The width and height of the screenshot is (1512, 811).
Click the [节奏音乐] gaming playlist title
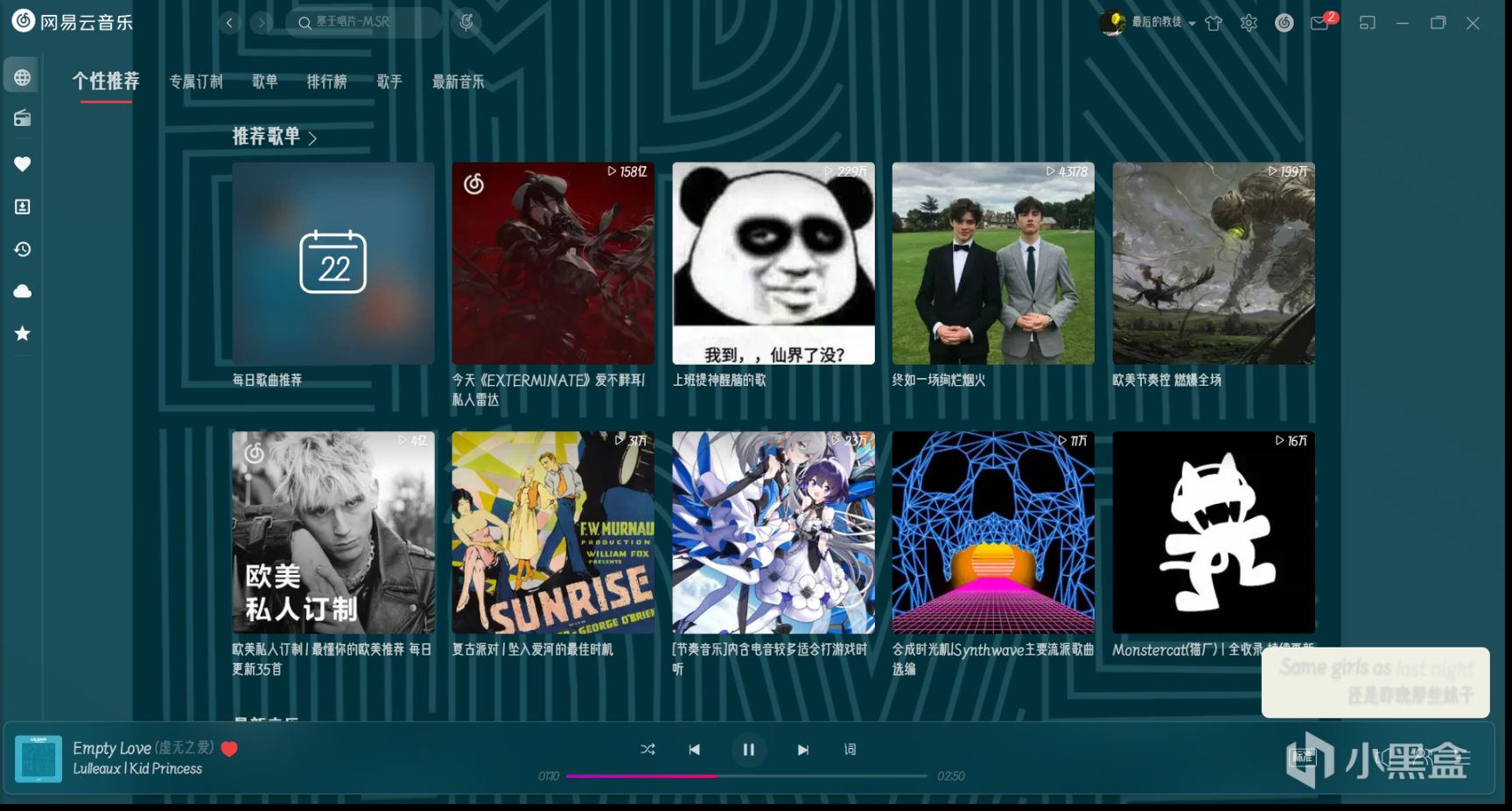click(770, 659)
